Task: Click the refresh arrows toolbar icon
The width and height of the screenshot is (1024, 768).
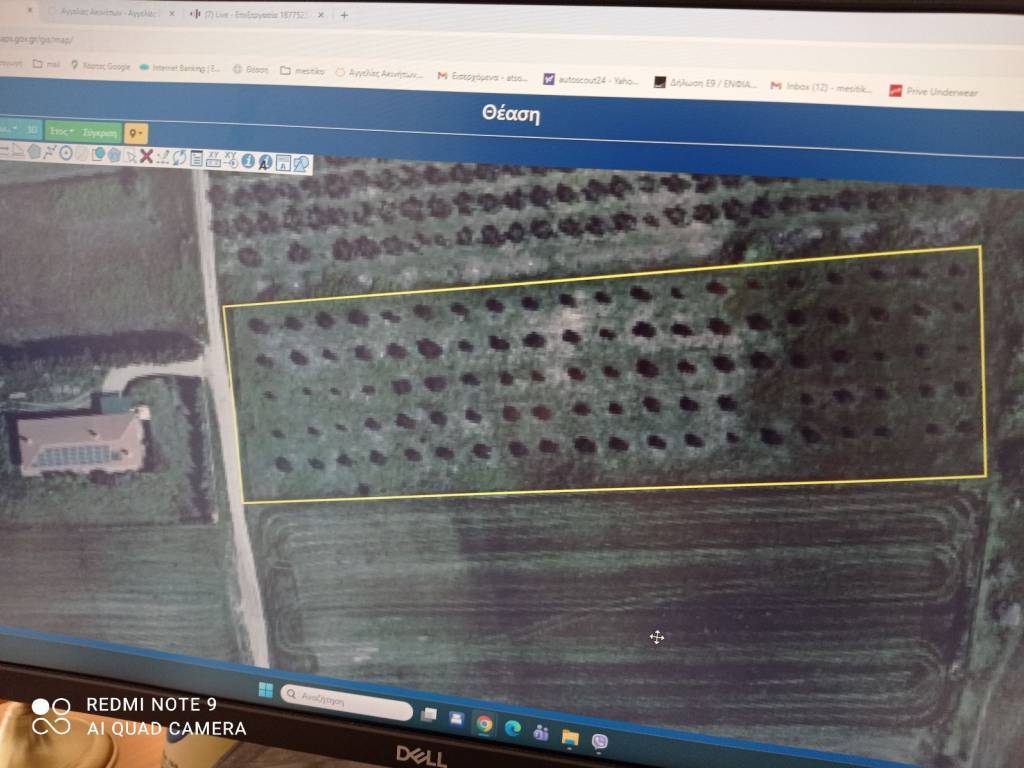Action: (x=178, y=157)
